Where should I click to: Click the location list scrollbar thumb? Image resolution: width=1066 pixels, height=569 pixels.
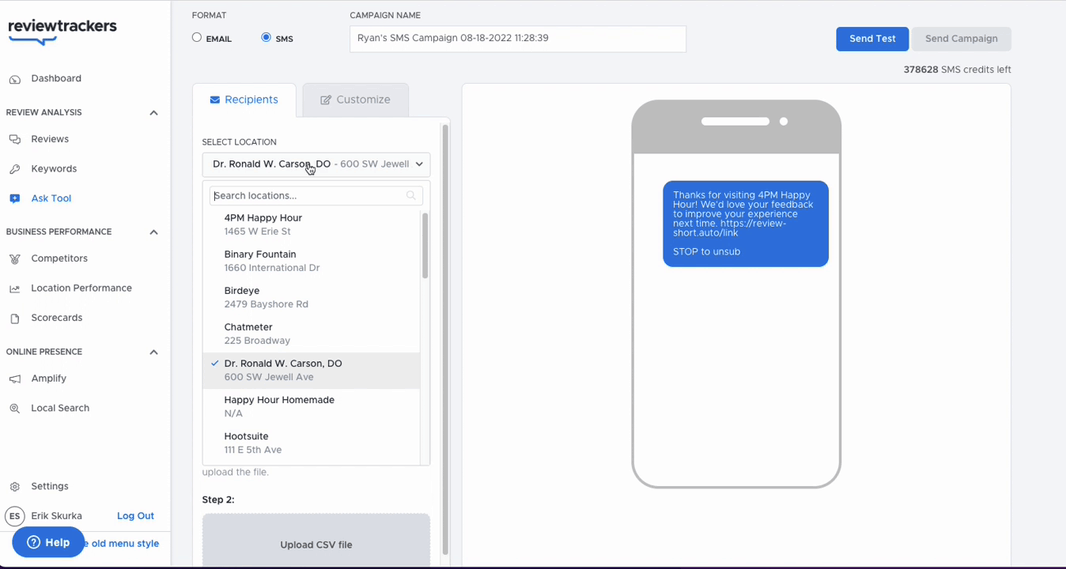coord(425,245)
